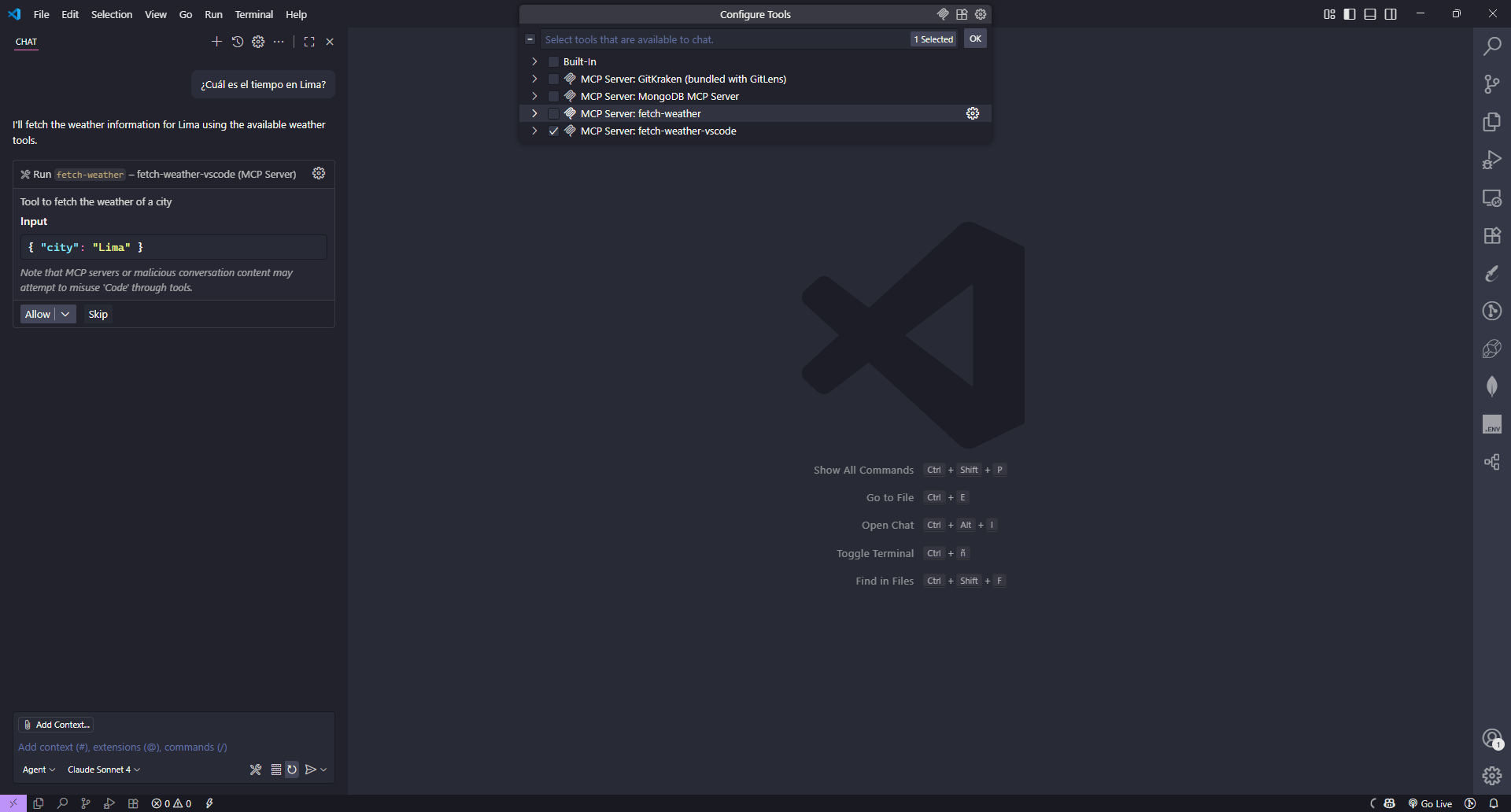Open Search in the activity bar
The height and width of the screenshot is (812, 1511).
(x=1492, y=46)
